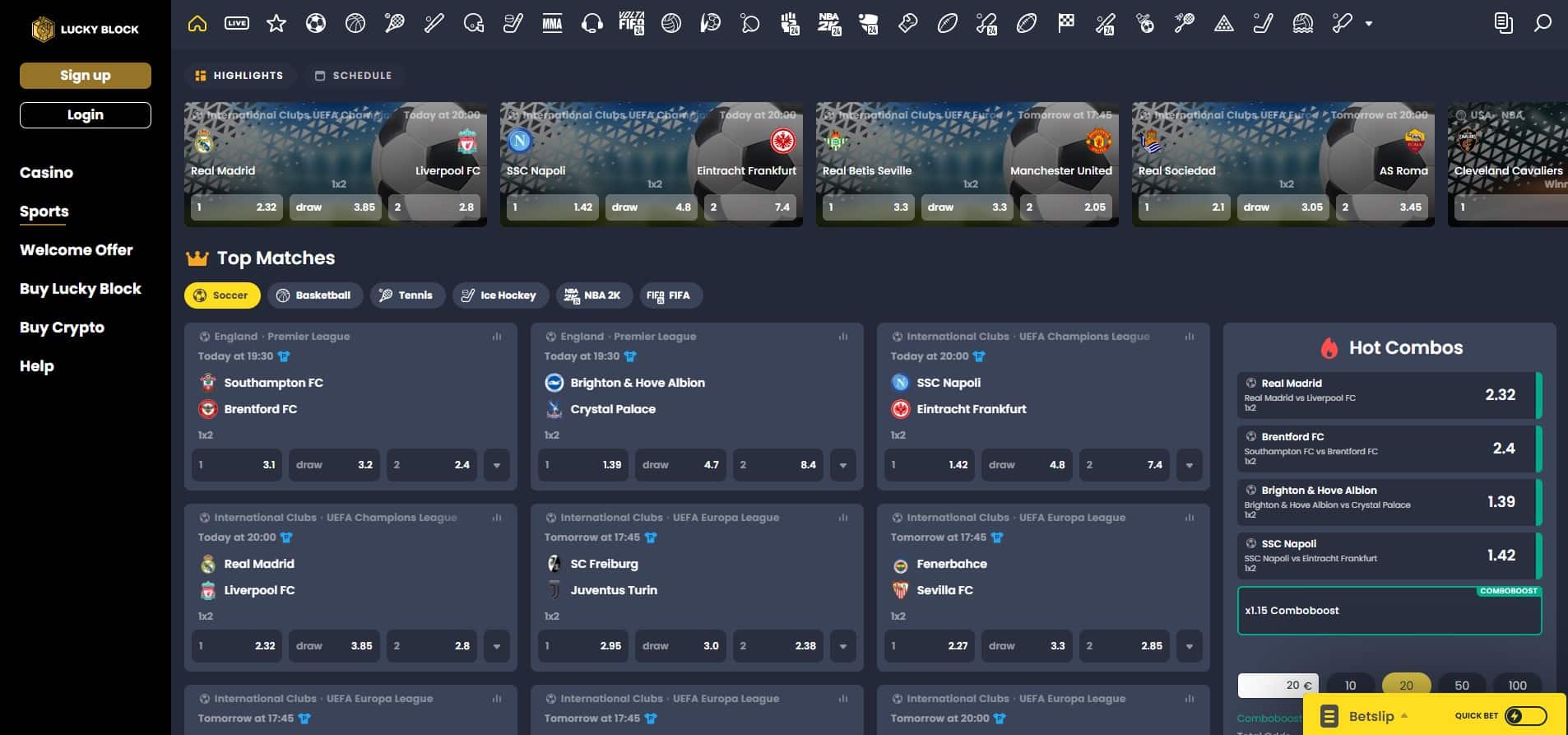This screenshot has width=1568, height=735.
Task: Pick draw 3.85 in Real Madrid highlight banner
Action: pos(336,207)
